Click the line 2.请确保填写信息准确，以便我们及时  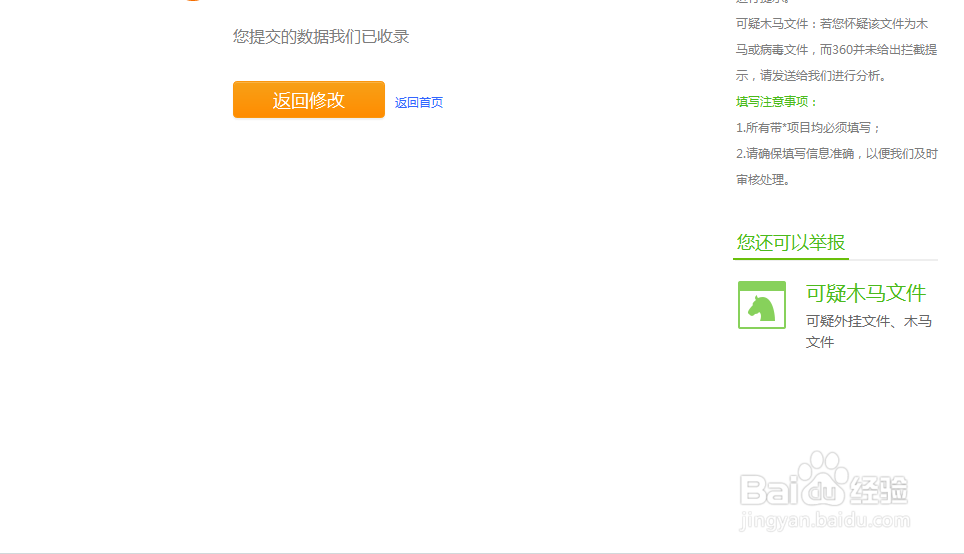click(837, 154)
